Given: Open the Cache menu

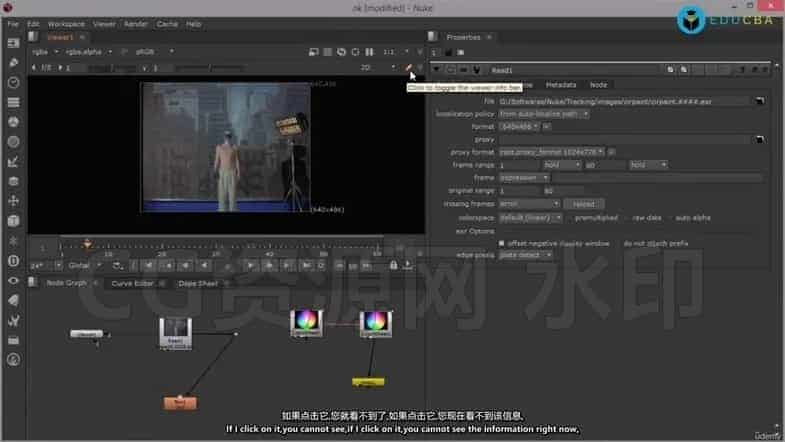Looking at the screenshot, I should (167, 24).
